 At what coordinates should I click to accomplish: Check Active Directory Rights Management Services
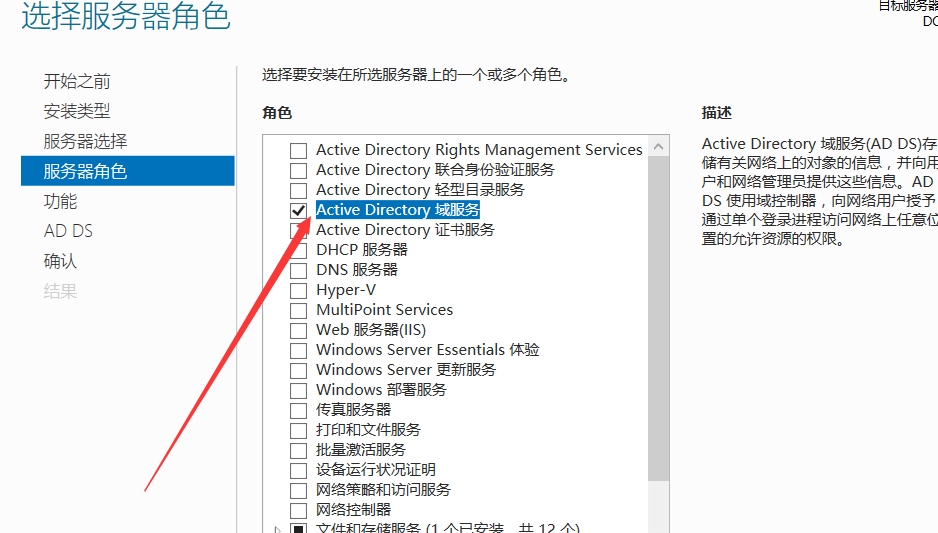pyautogui.click(x=298, y=150)
